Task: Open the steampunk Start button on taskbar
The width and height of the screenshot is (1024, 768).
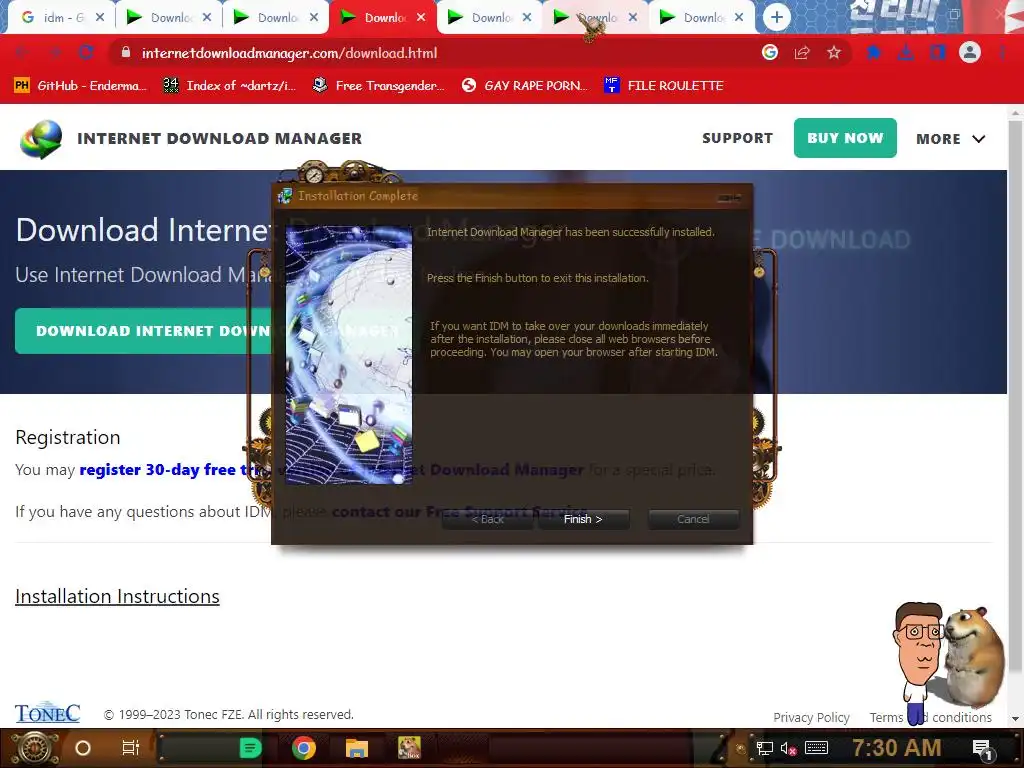Action: point(35,748)
